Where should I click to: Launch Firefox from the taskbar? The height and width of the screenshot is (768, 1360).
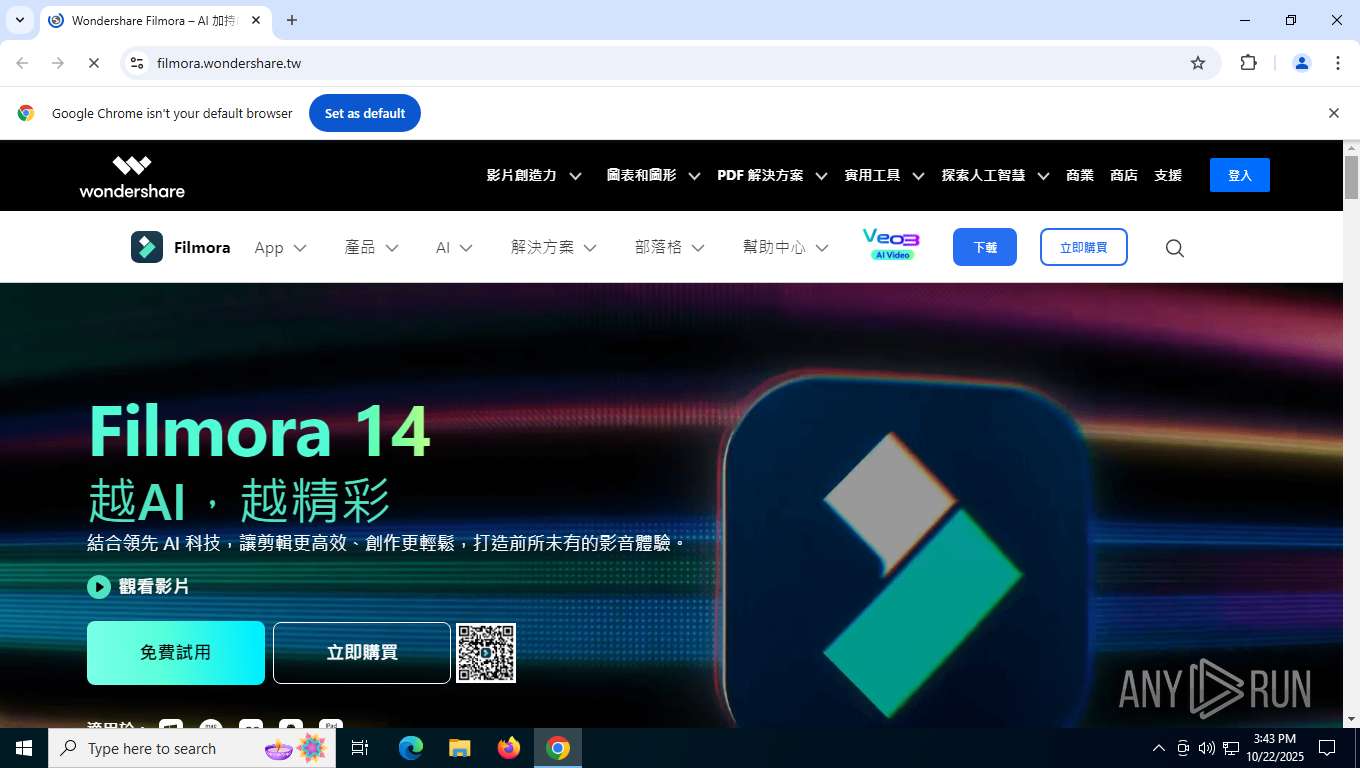(x=509, y=748)
